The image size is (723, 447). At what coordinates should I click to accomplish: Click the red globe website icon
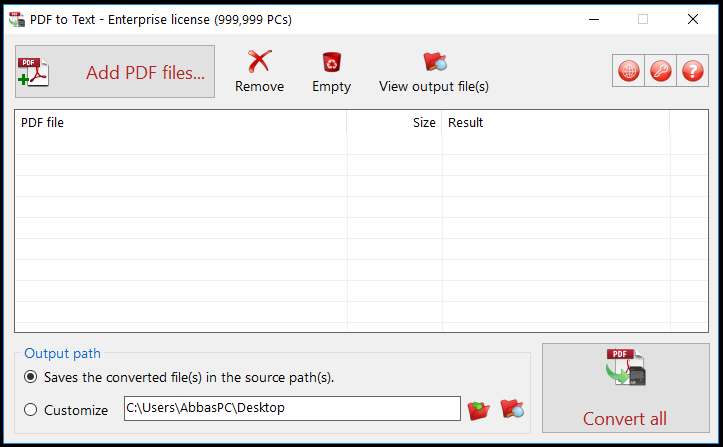point(628,71)
